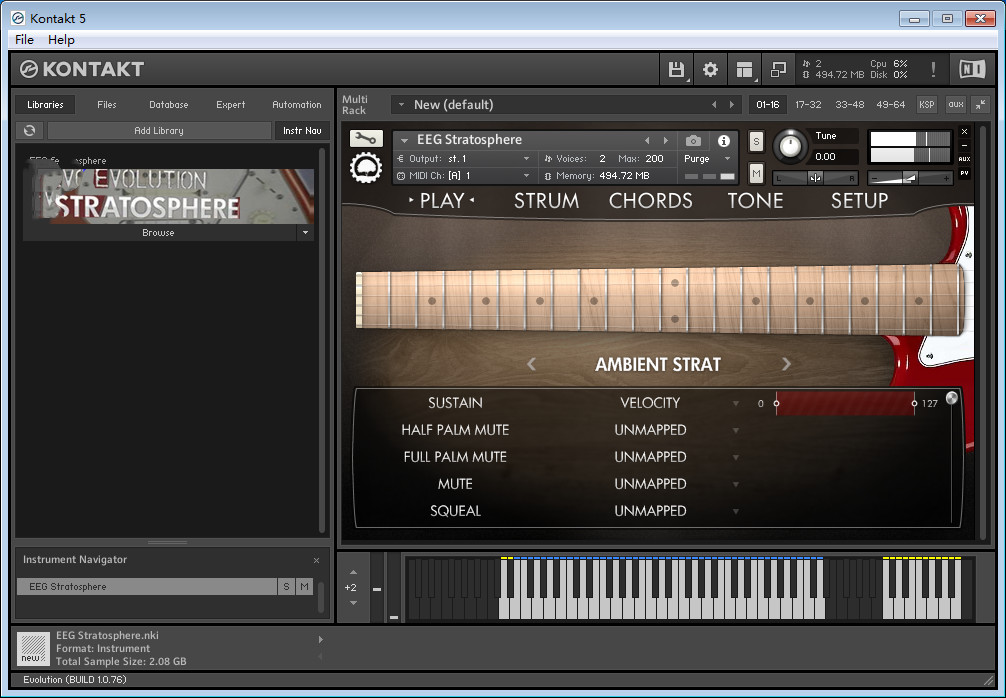Go to previous instrument preset arrow

[647, 140]
